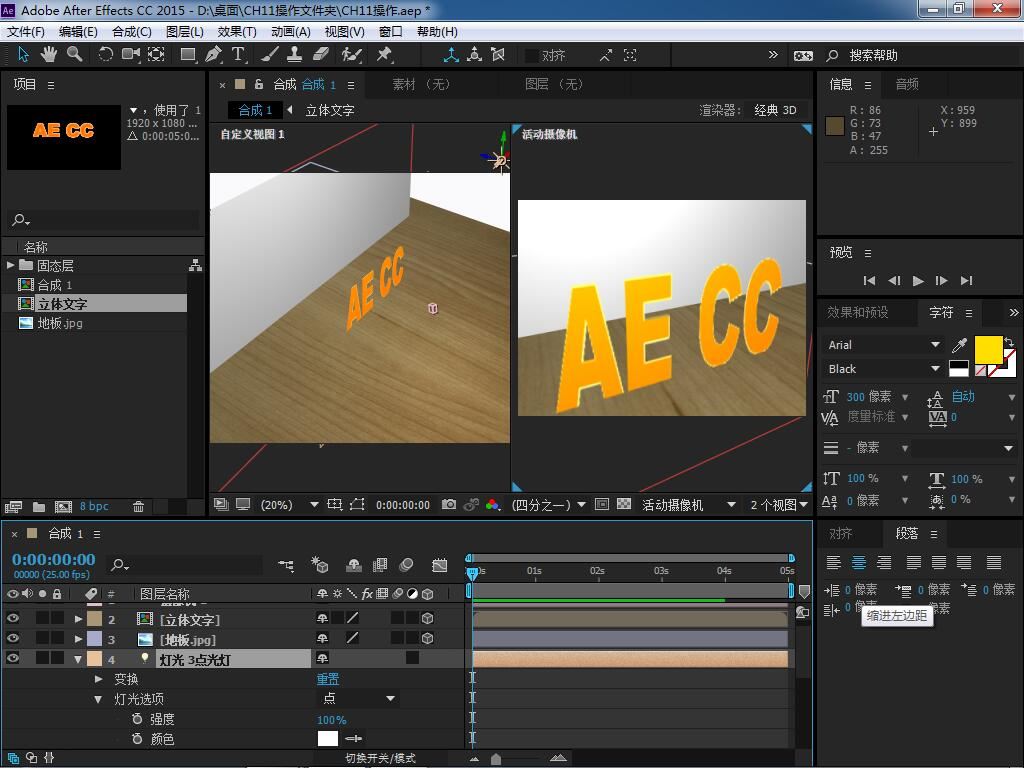Jump to the first frame in Preview
The height and width of the screenshot is (768, 1024).
click(869, 281)
